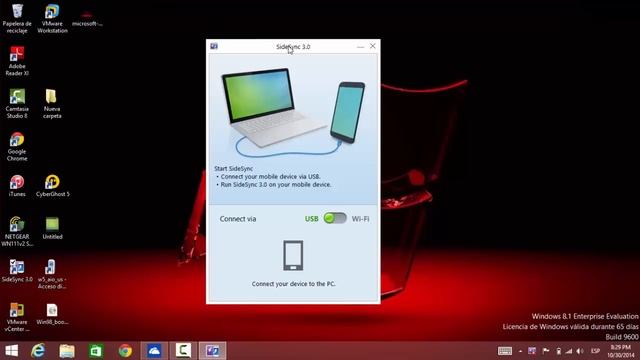Open the Action Center flag icon
The image size is (640, 360).
[x=546, y=351]
